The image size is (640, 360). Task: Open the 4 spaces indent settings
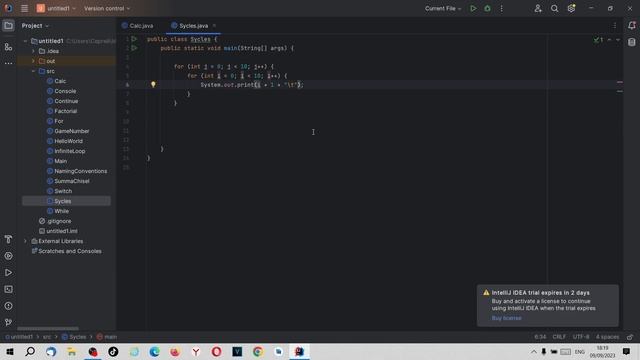pyautogui.click(x=607, y=337)
